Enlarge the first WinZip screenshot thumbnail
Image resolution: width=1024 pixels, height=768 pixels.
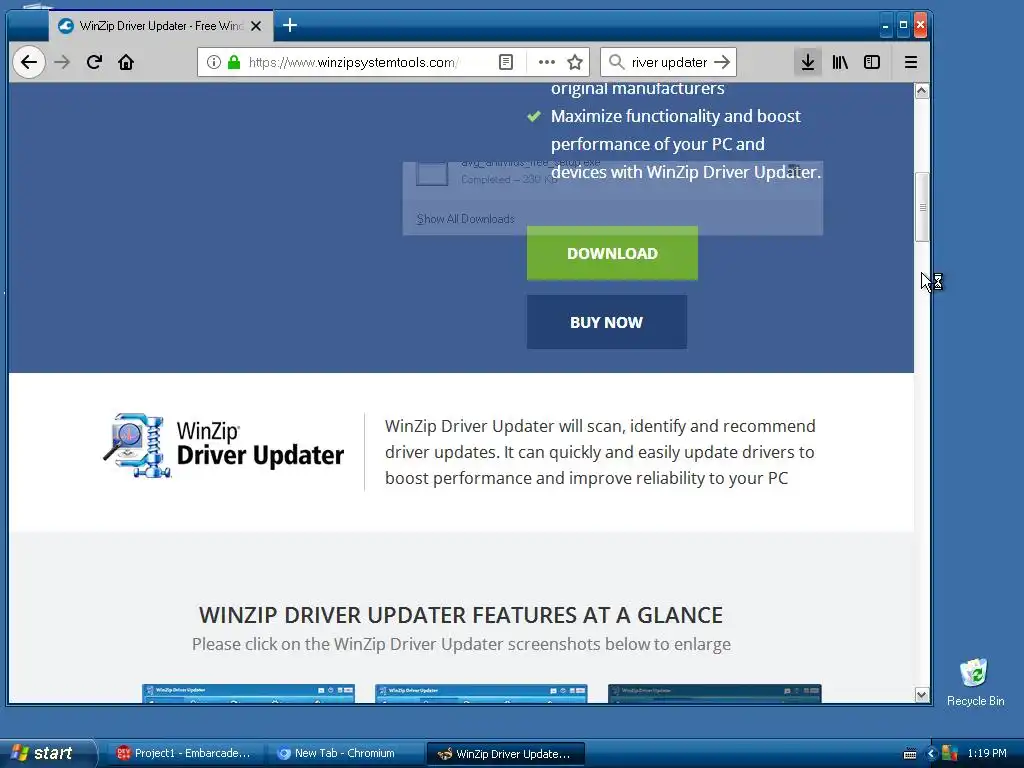click(248, 694)
